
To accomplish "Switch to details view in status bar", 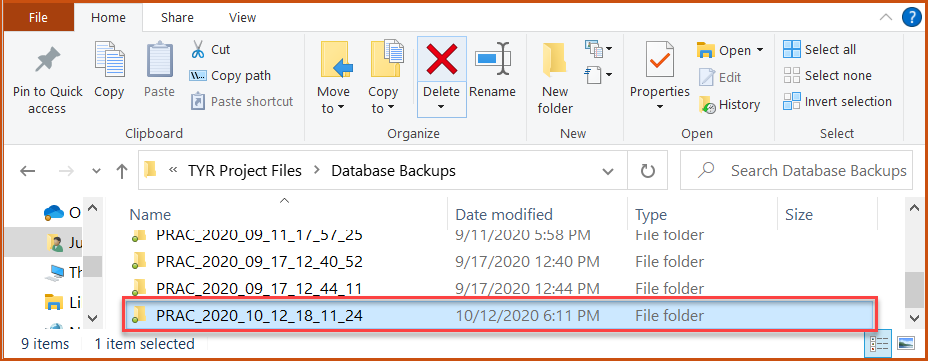I will tap(881, 343).
